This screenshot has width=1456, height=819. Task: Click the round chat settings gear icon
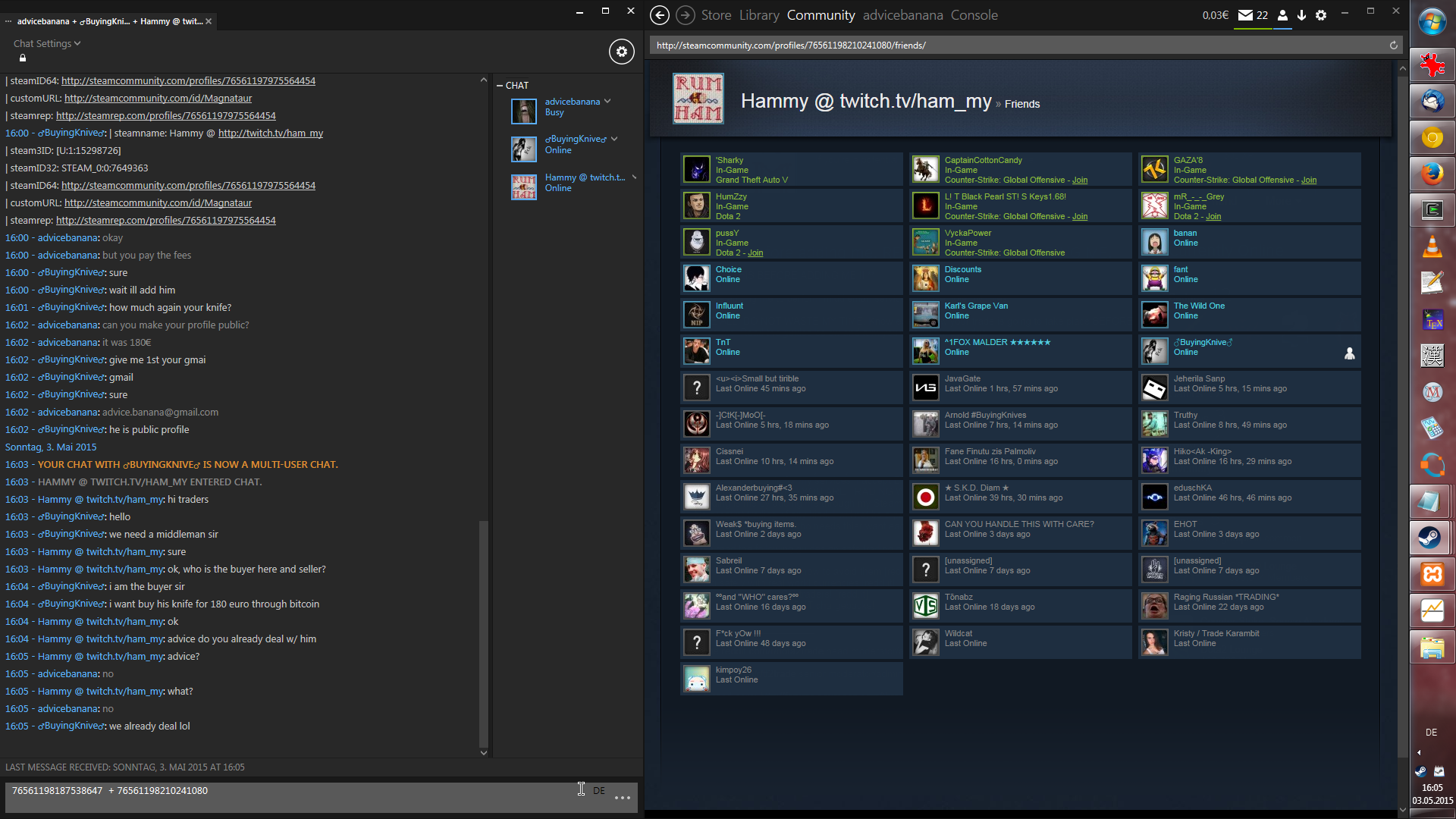click(621, 52)
